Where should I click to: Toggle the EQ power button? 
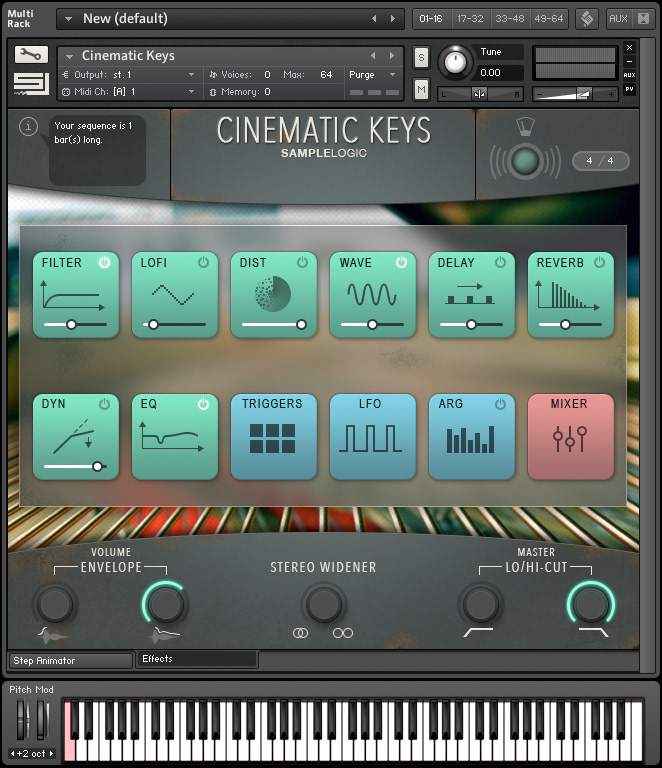[x=203, y=404]
